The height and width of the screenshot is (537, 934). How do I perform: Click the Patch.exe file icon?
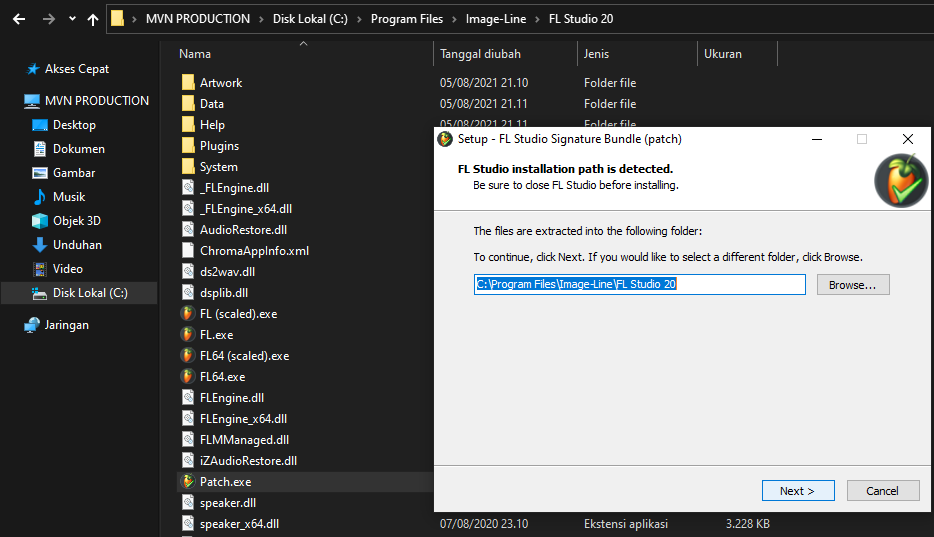188,481
